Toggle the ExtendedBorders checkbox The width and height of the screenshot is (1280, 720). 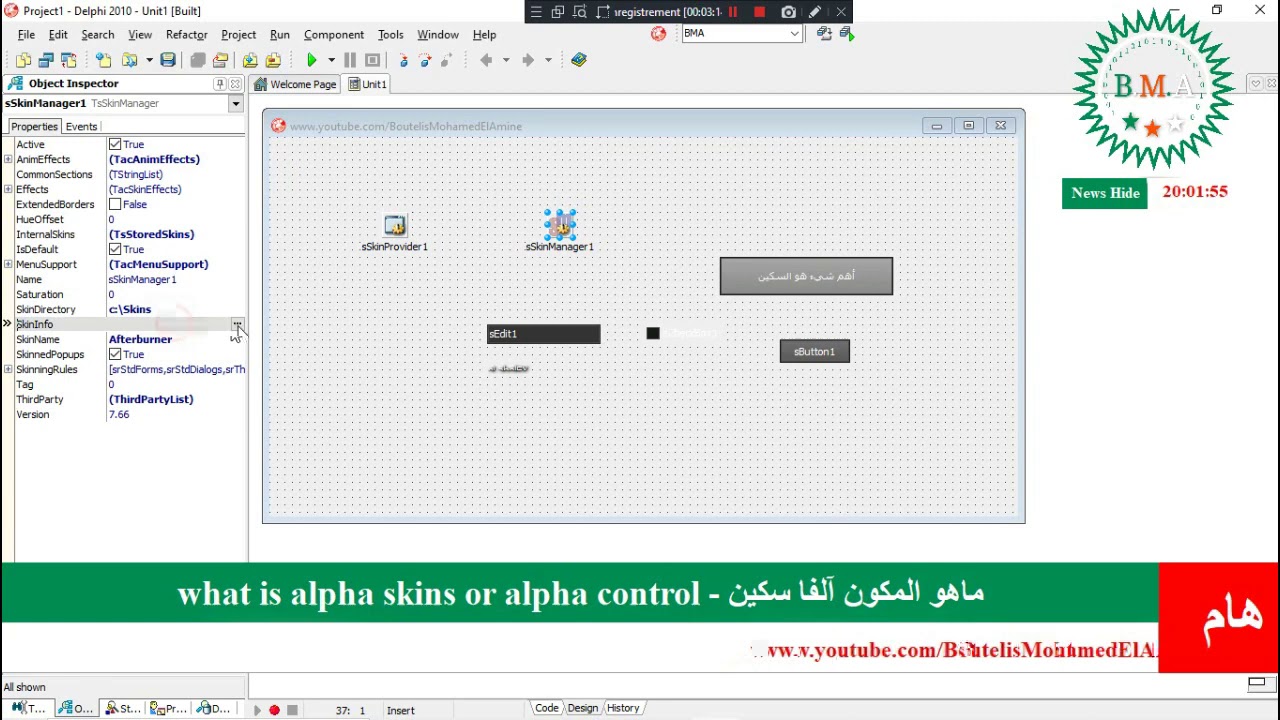[x=115, y=204]
